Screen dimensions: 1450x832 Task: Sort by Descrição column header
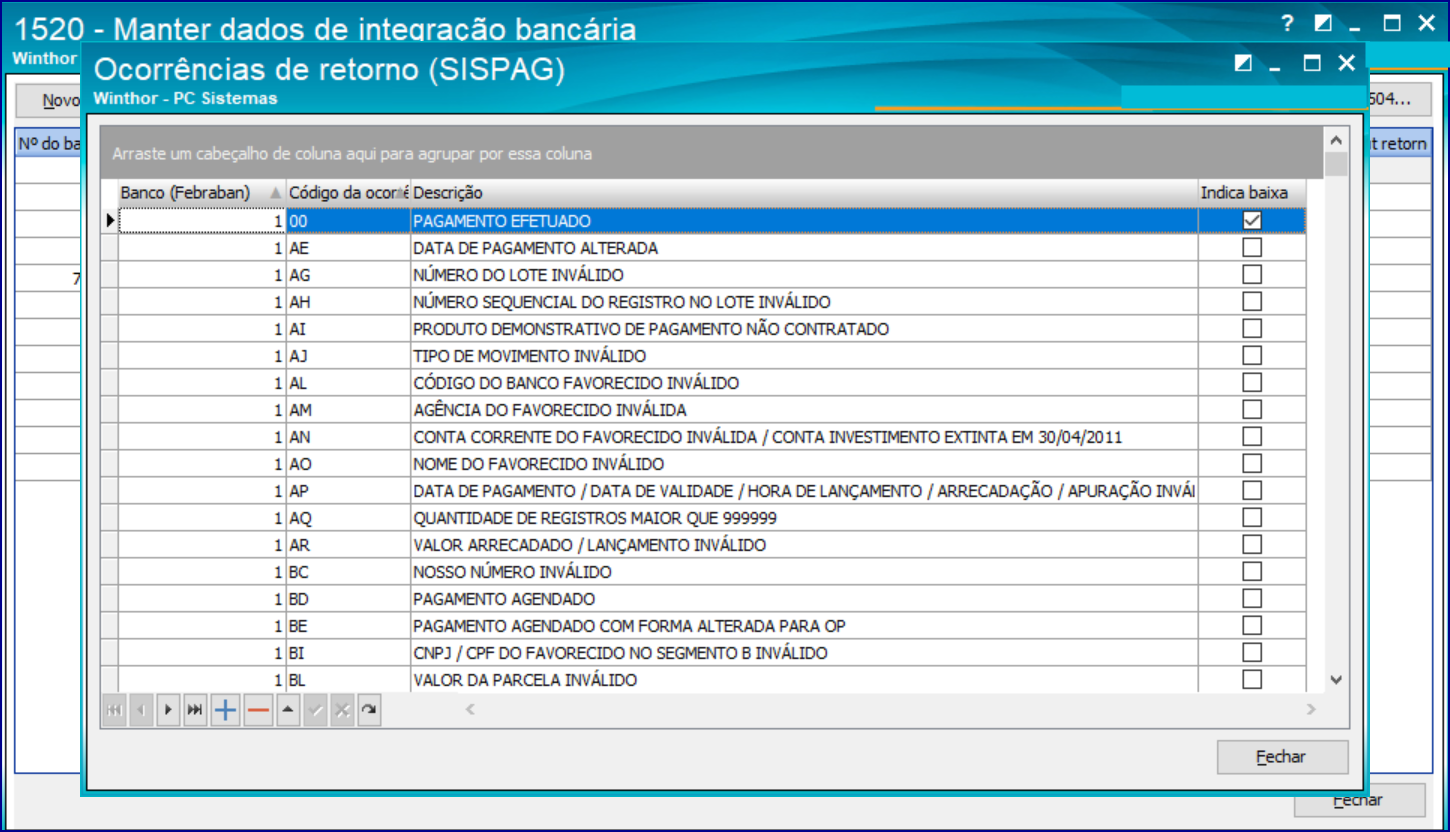click(x=804, y=193)
